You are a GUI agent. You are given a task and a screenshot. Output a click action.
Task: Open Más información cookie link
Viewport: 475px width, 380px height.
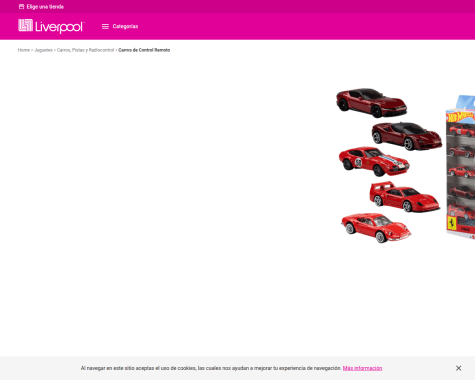pyautogui.click(x=362, y=368)
